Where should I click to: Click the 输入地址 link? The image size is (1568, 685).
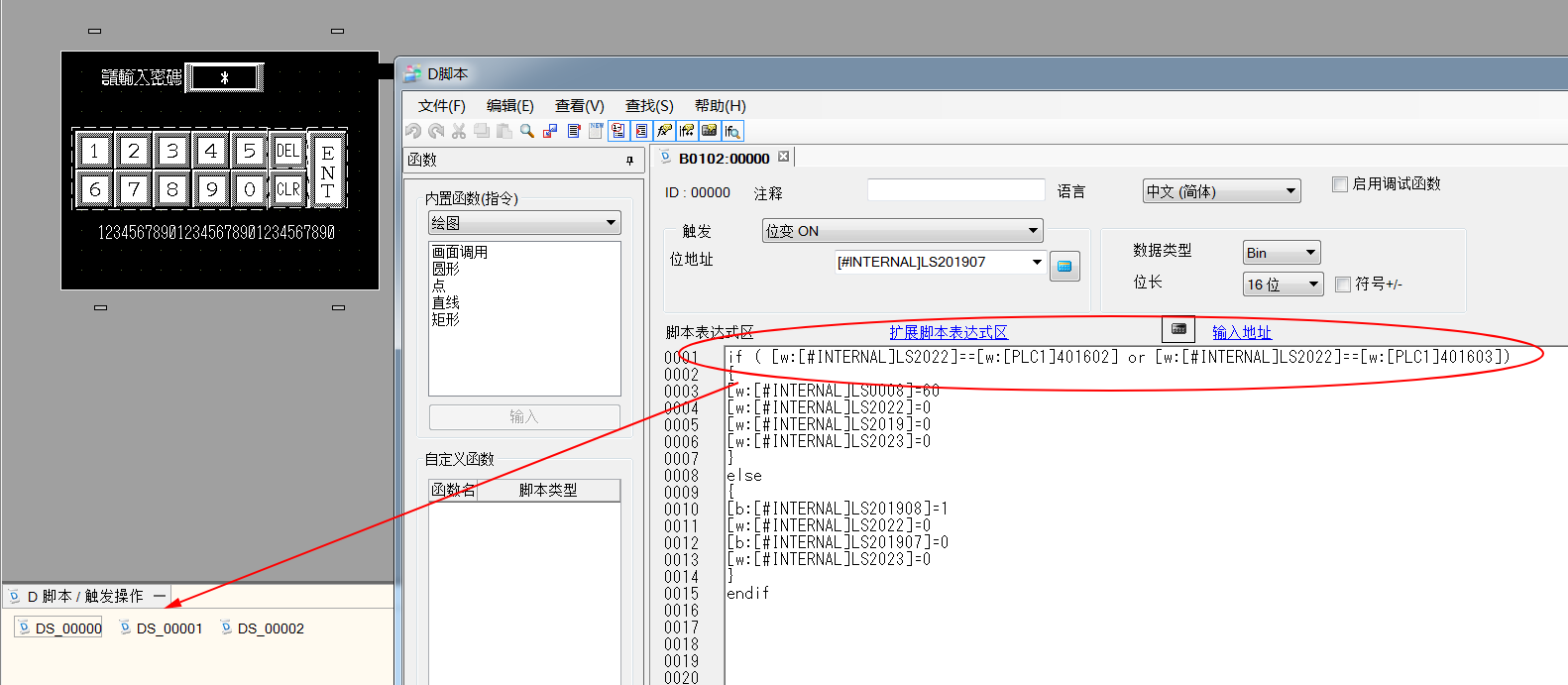pyautogui.click(x=1241, y=332)
